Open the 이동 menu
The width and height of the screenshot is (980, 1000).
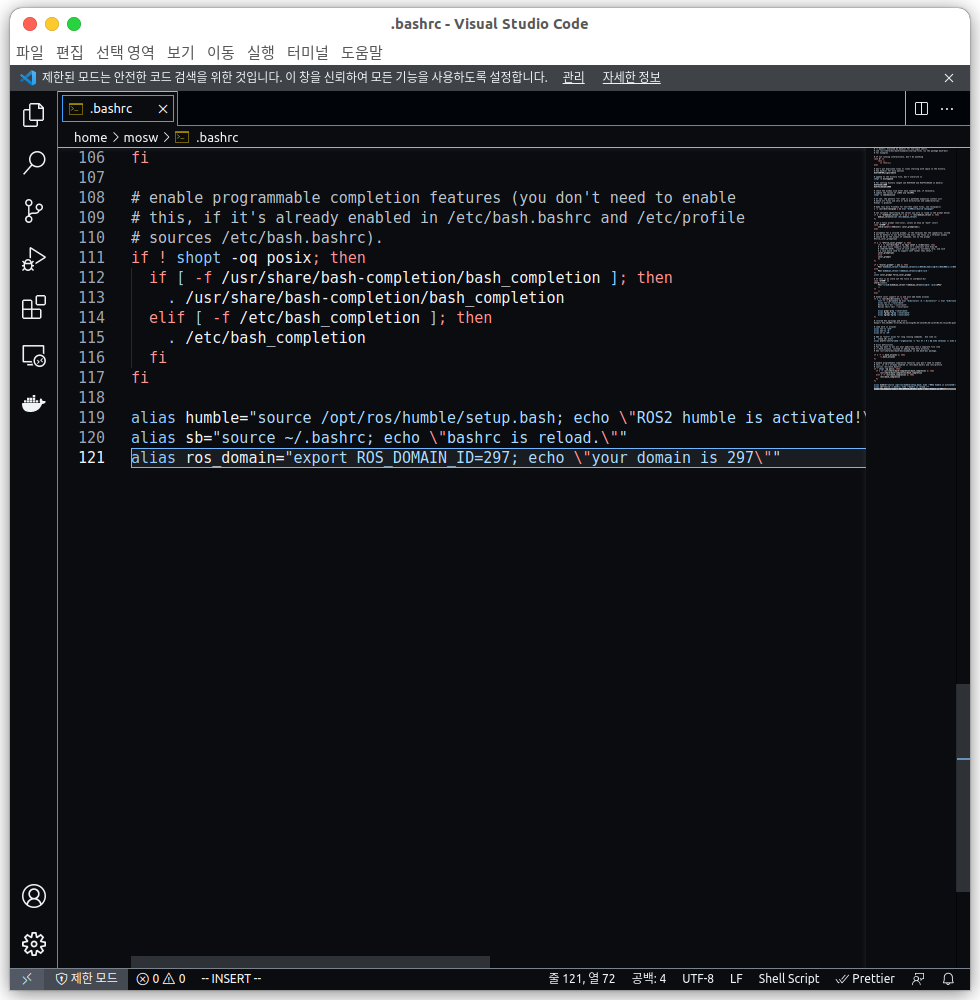pos(221,52)
